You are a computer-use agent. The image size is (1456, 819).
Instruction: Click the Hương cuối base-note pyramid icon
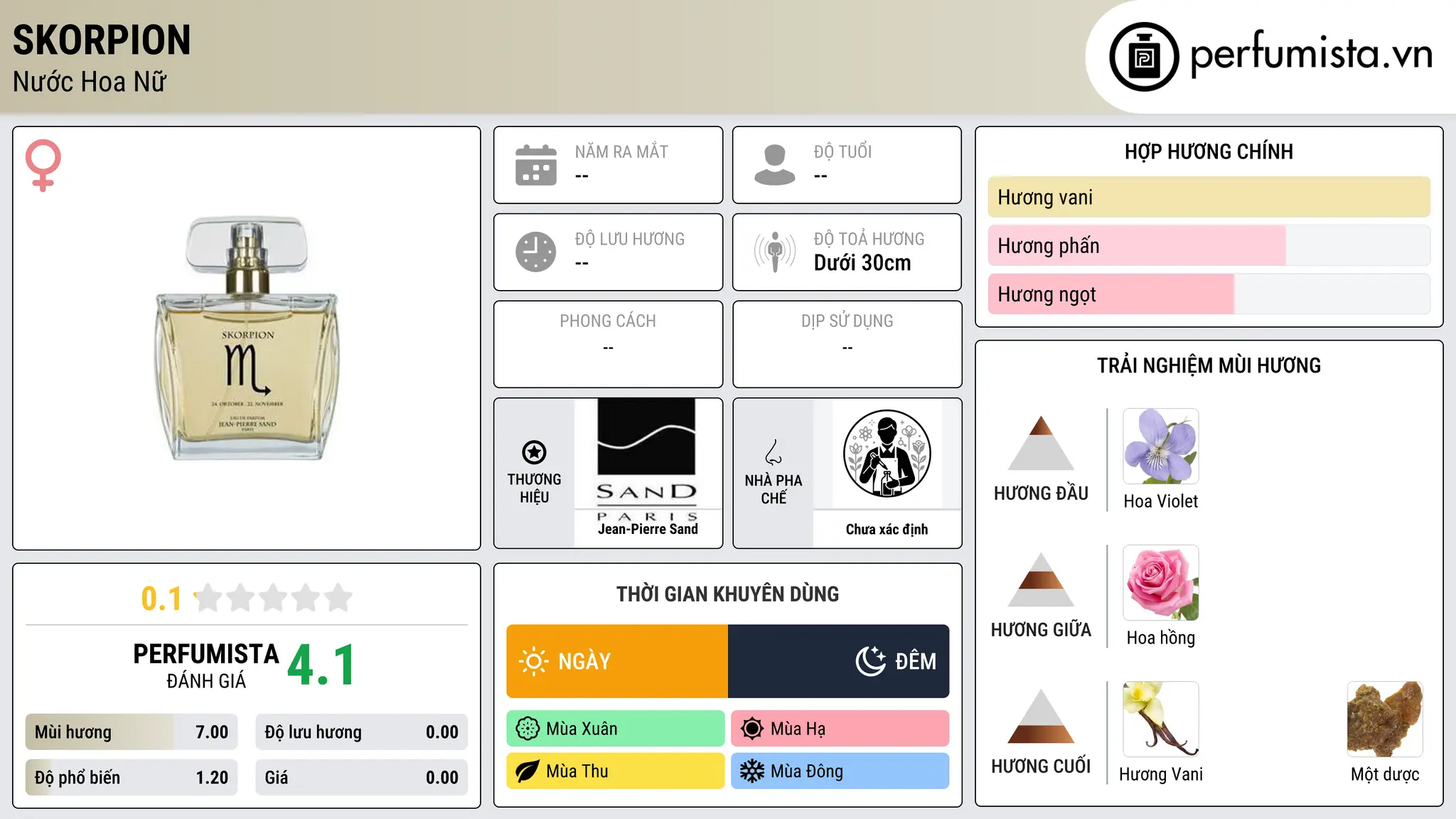pyautogui.click(x=1041, y=716)
